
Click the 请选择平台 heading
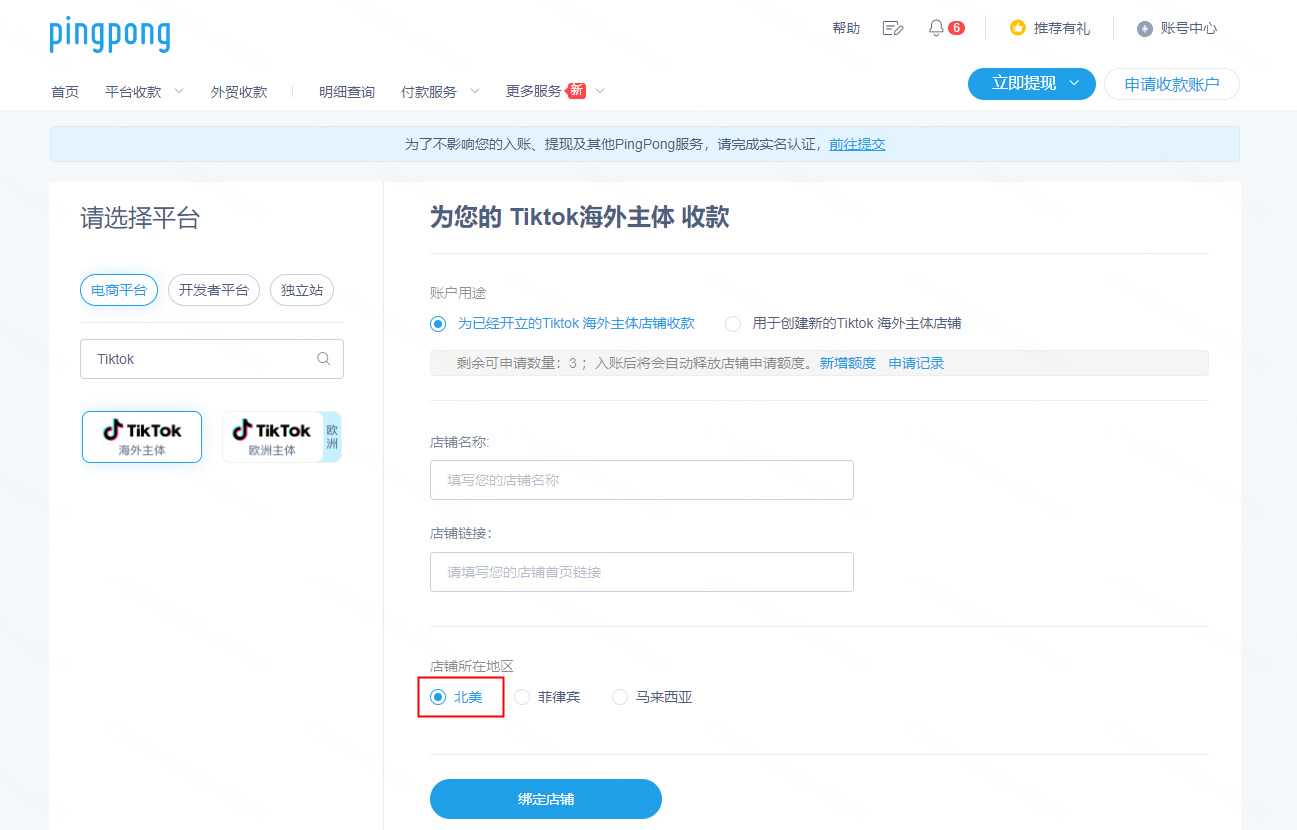[x=140, y=218]
